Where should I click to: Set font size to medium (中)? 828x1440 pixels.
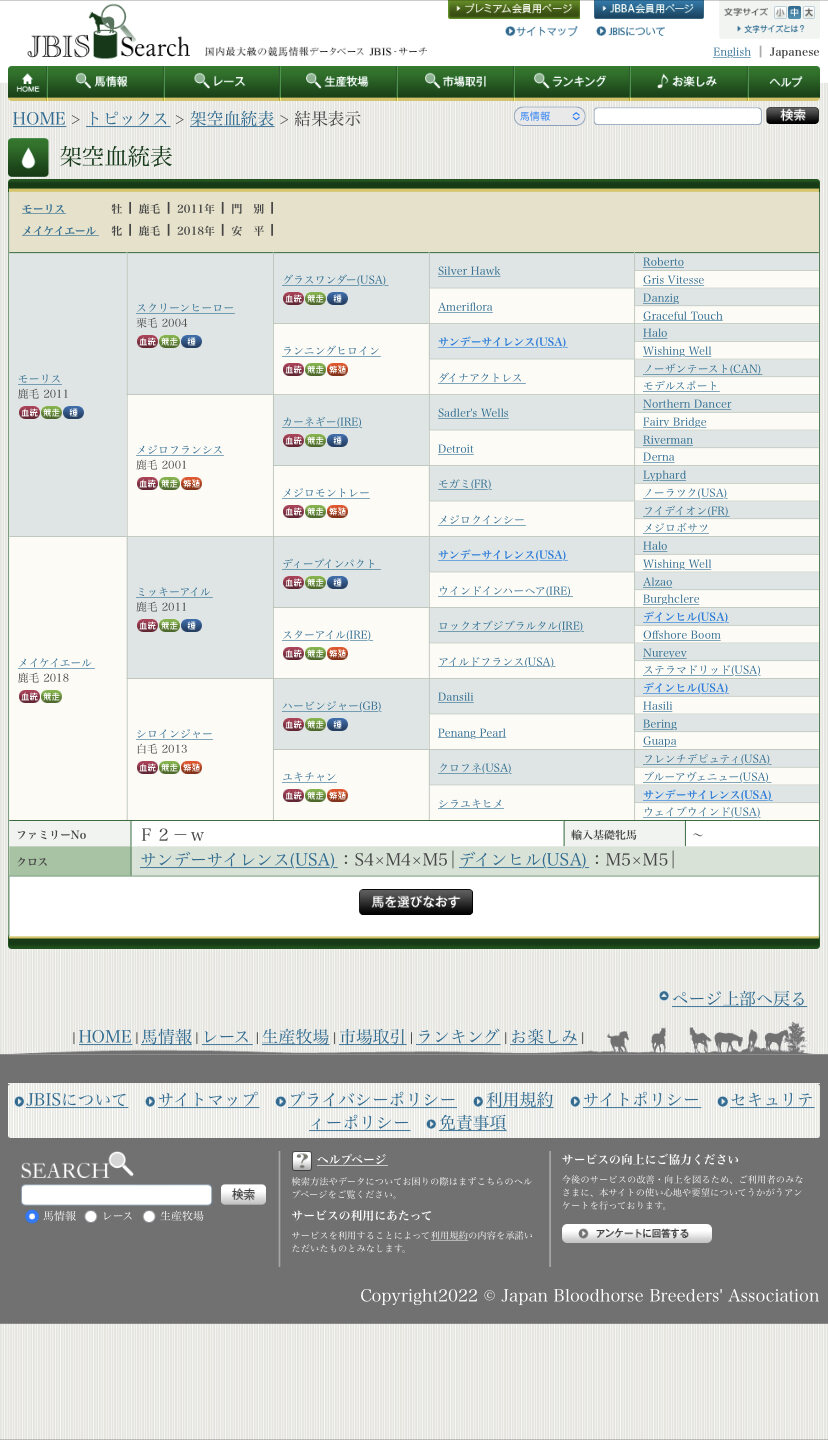click(794, 12)
